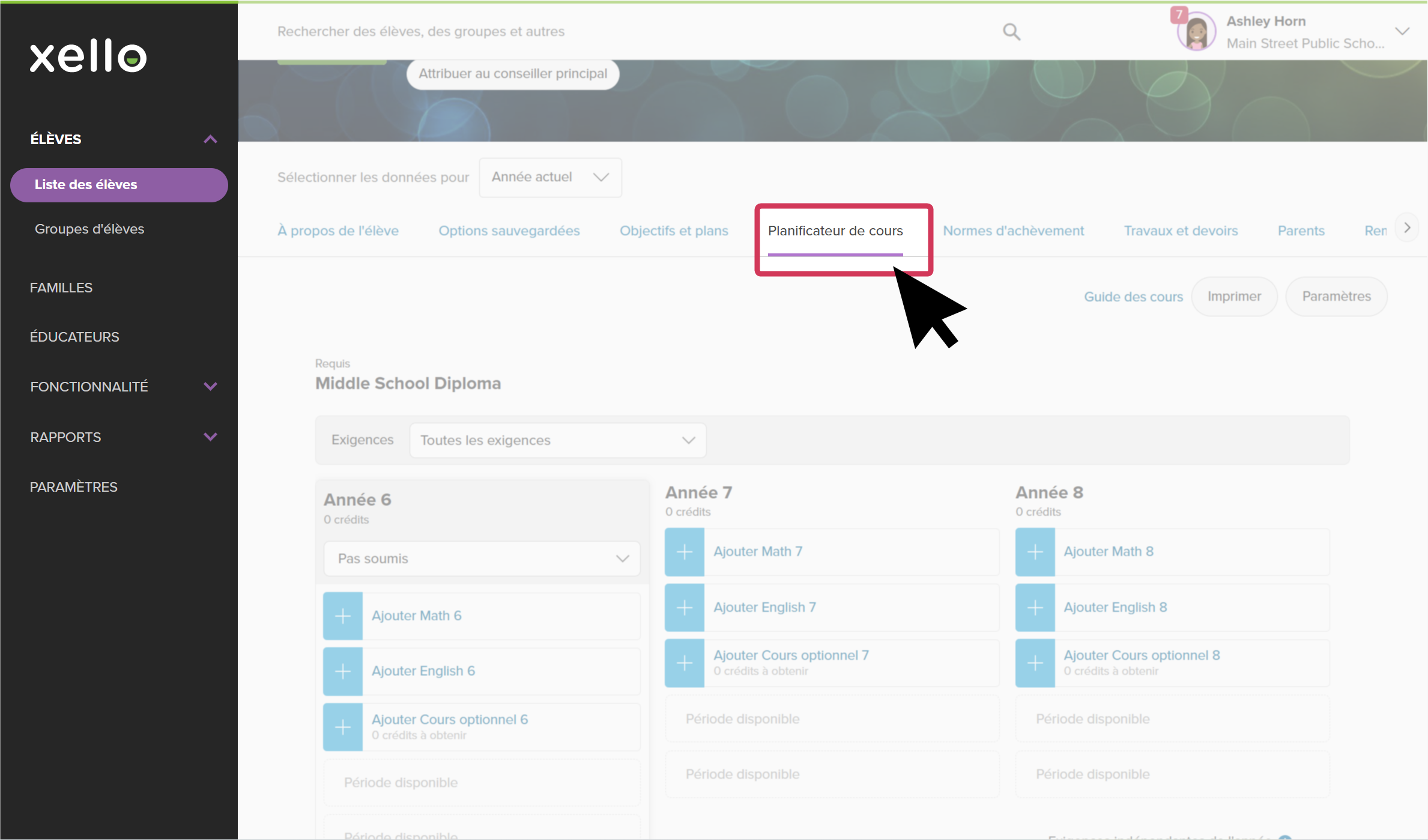The image size is (1428, 840).
Task: Click Ashley Horn's avatar picture
Action: tap(1196, 32)
